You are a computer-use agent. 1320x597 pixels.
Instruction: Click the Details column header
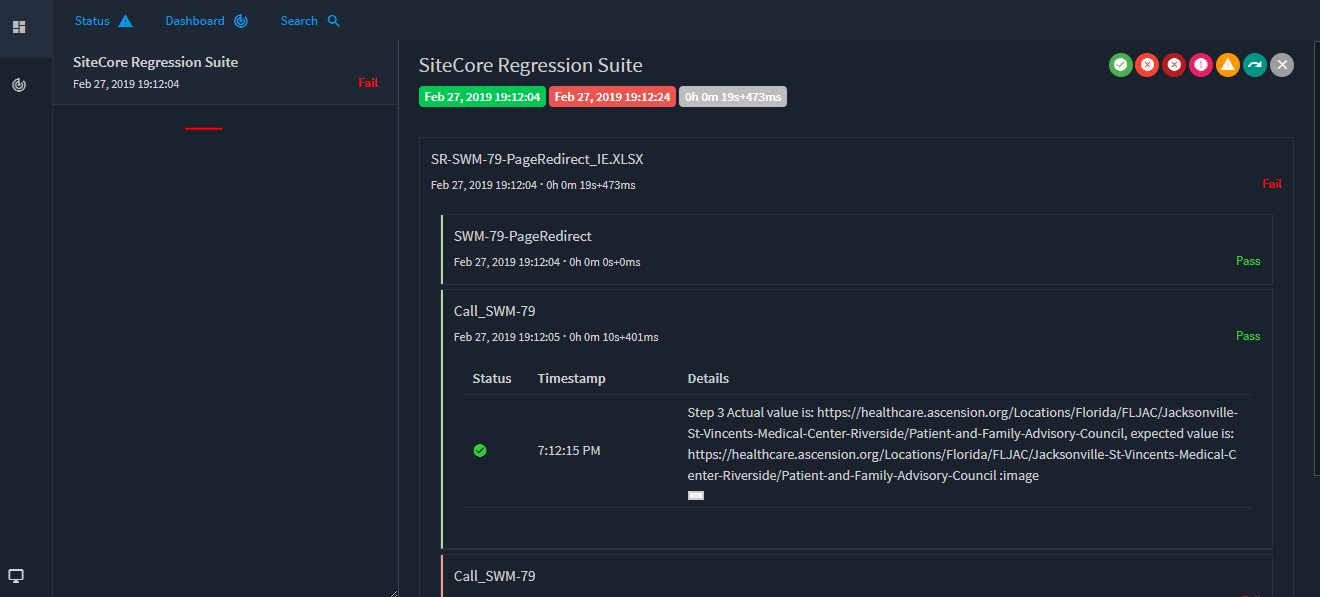(x=708, y=379)
